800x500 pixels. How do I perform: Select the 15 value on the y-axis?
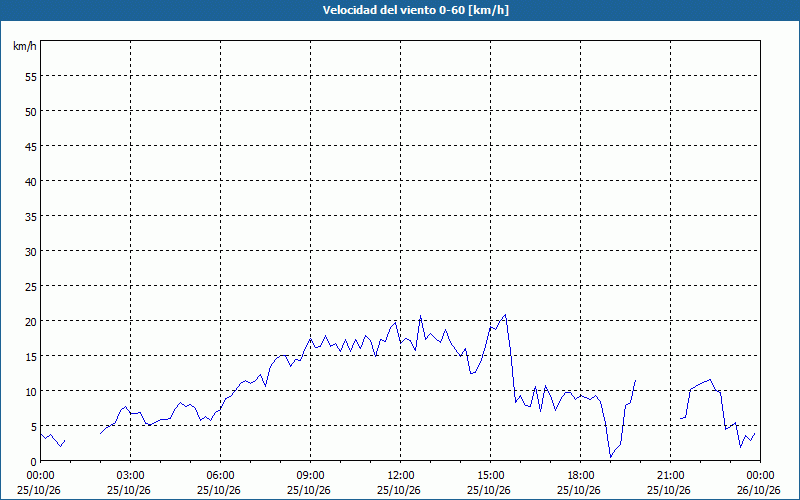point(31,356)
